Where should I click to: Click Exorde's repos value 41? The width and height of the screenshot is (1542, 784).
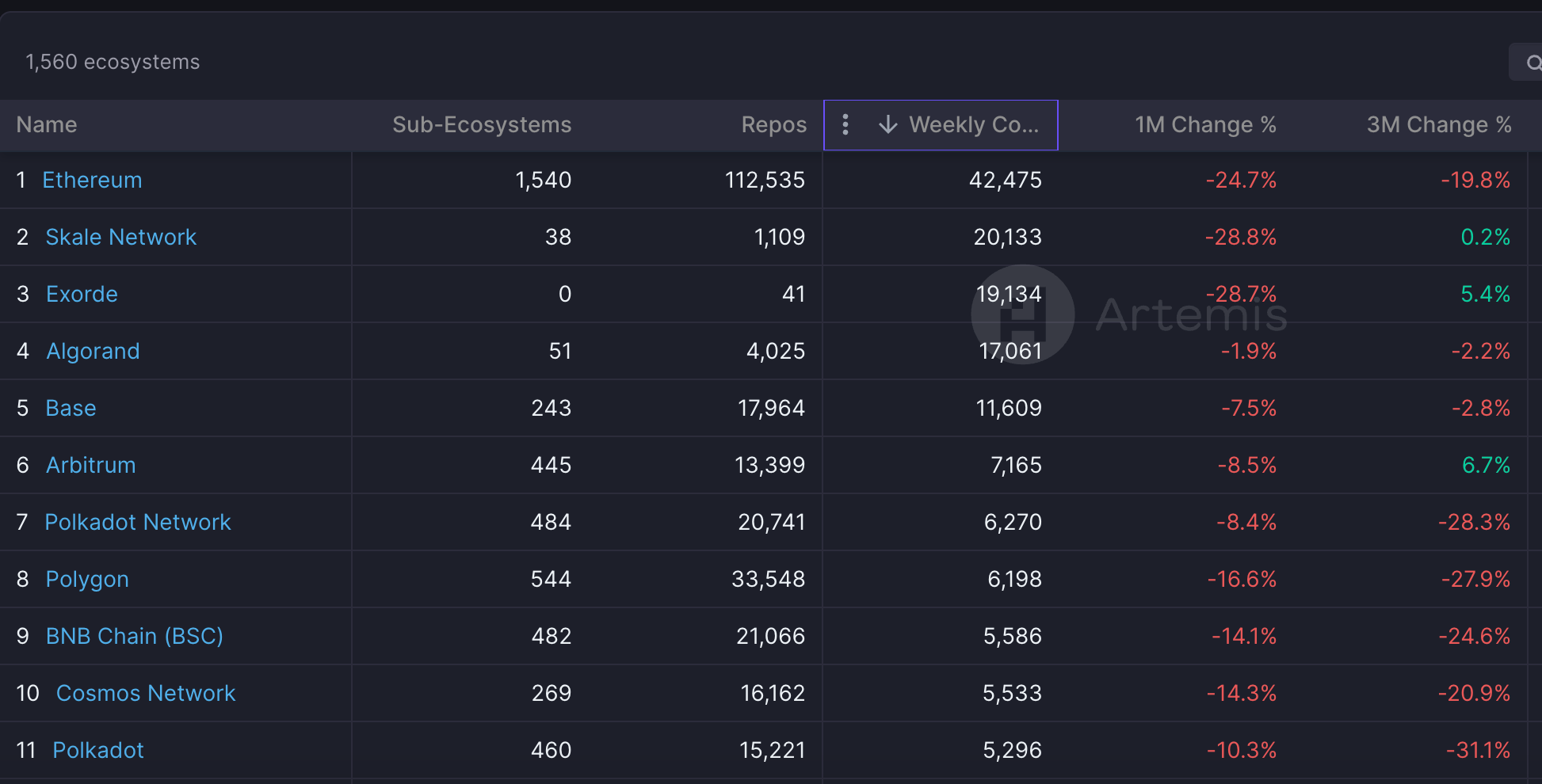[x=793, y=294]
